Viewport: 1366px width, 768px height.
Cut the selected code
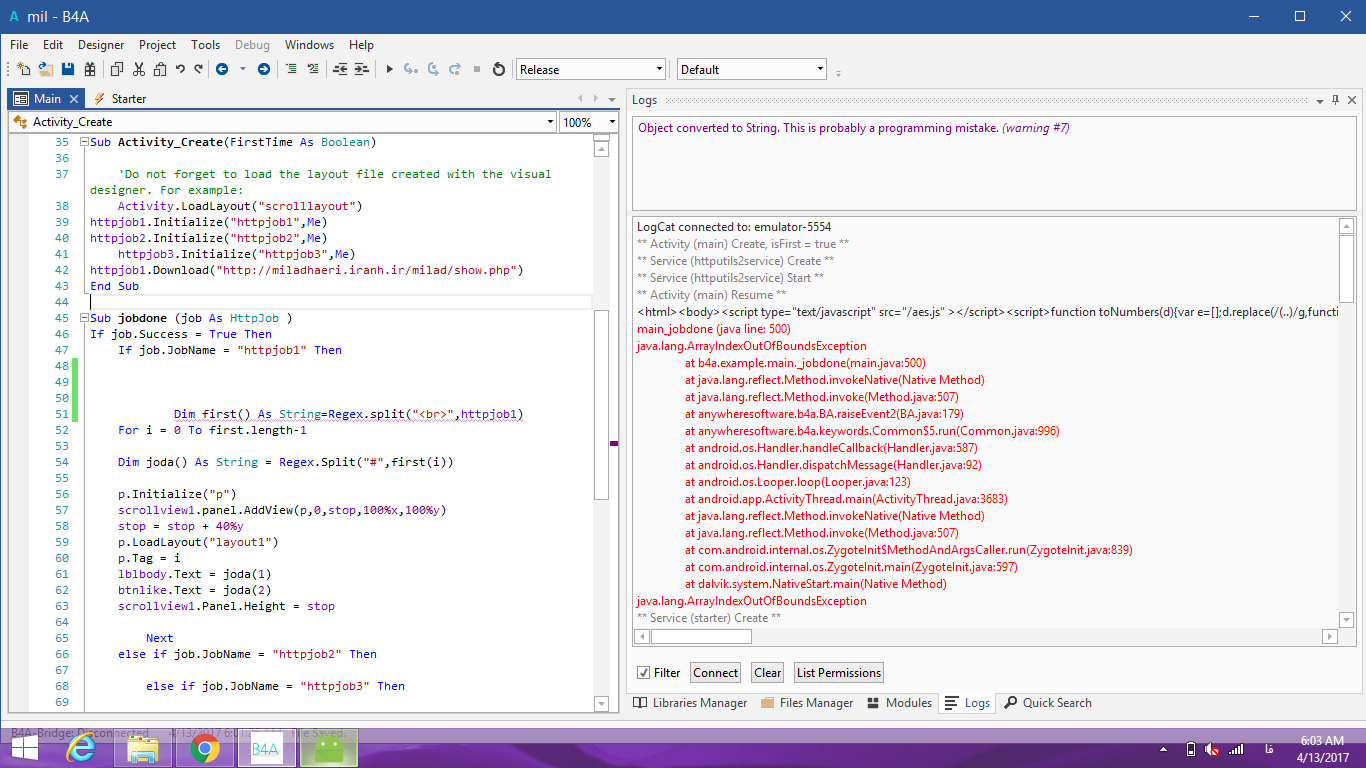point(138,69)
